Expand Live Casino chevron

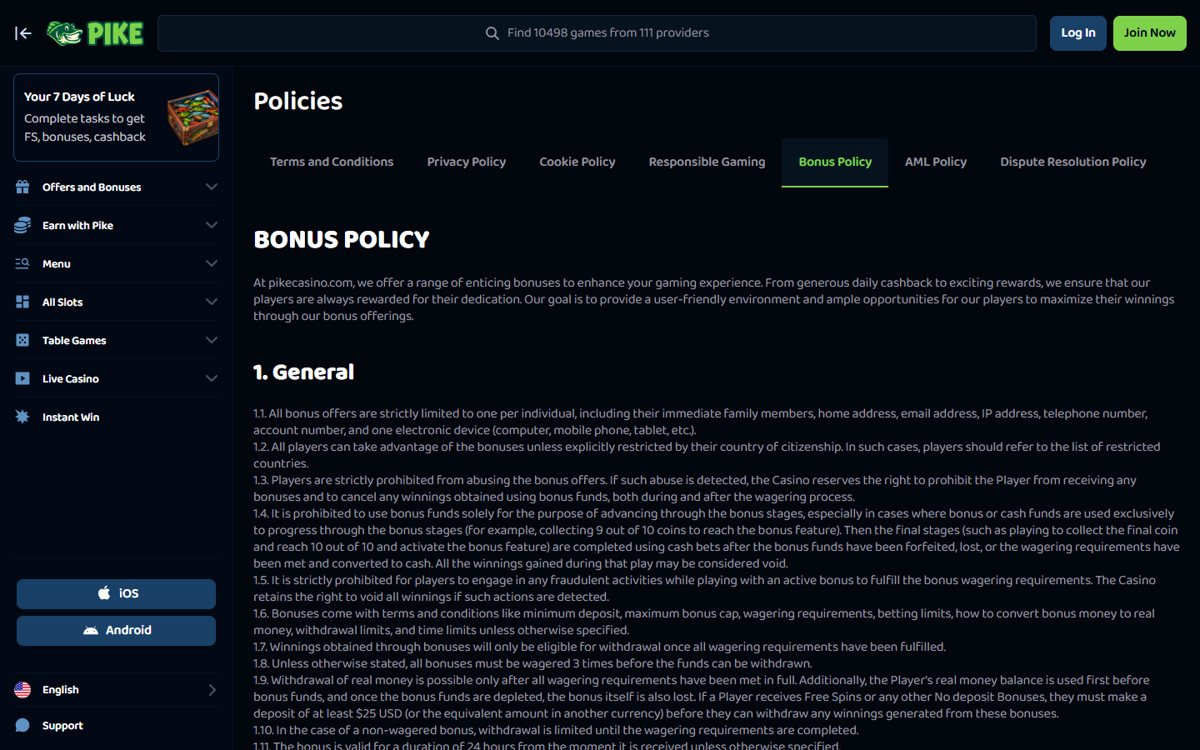pyautogui.click(x=211, y=379)
